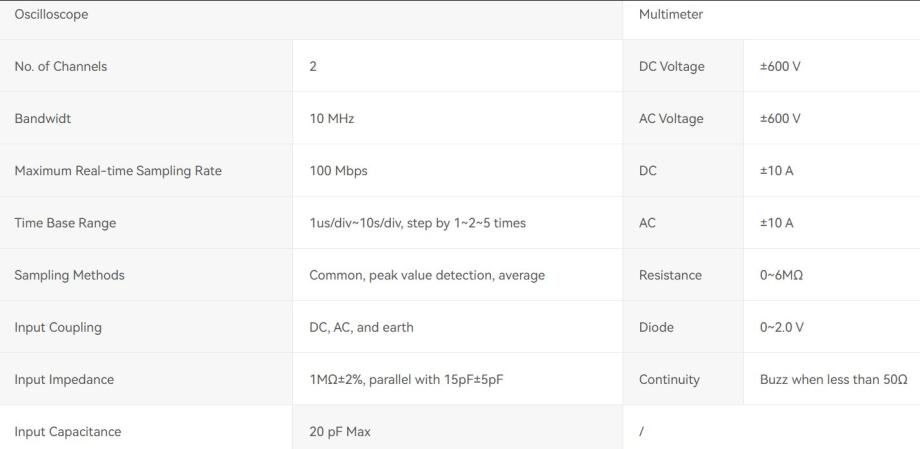The width and height of the screenshot is (920, 449).
Task: Click the DC Voltage multimeter label
Action: (x=671, y=67)
